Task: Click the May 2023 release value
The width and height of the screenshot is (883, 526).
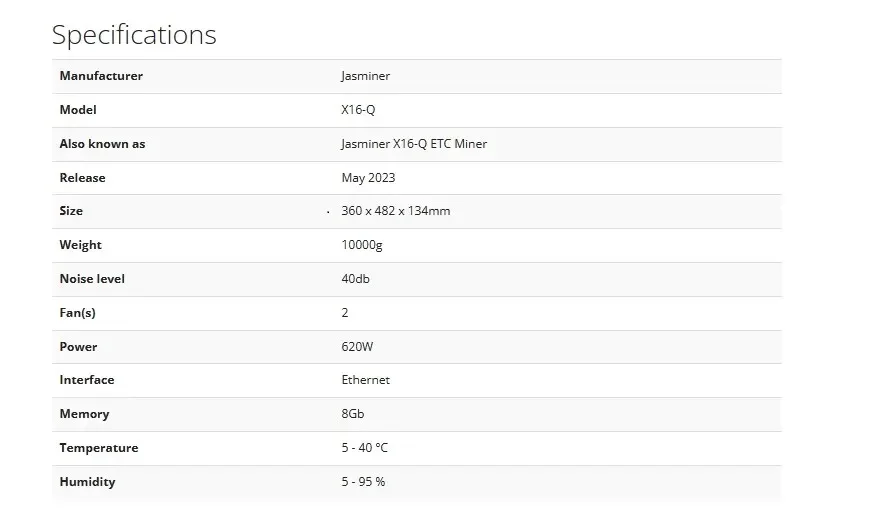Action: [x=368, y=178]
